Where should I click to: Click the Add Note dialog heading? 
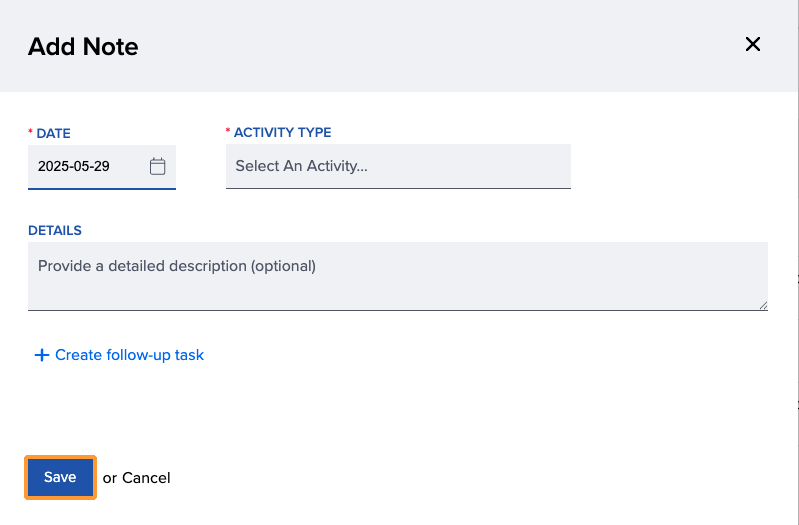[x=83, y=46]
